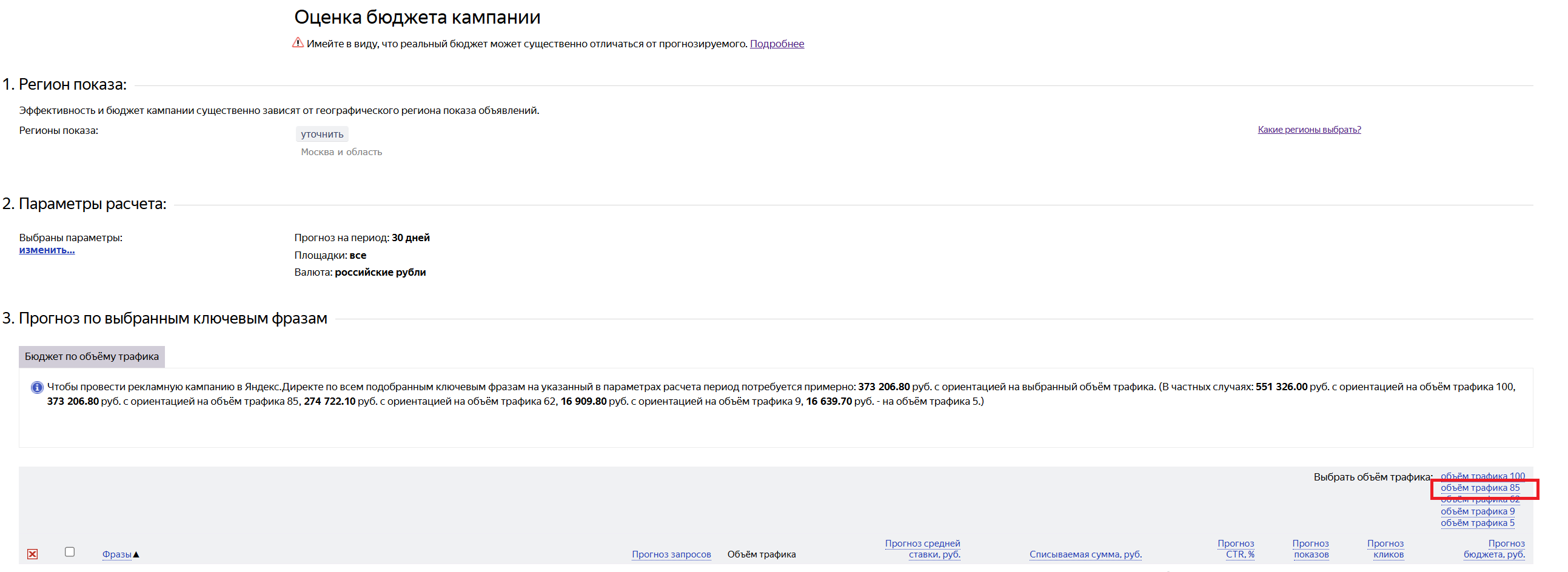Click the blue info icon beside budget text
The width and height of the screenshot is (1568, 572).
37,387
